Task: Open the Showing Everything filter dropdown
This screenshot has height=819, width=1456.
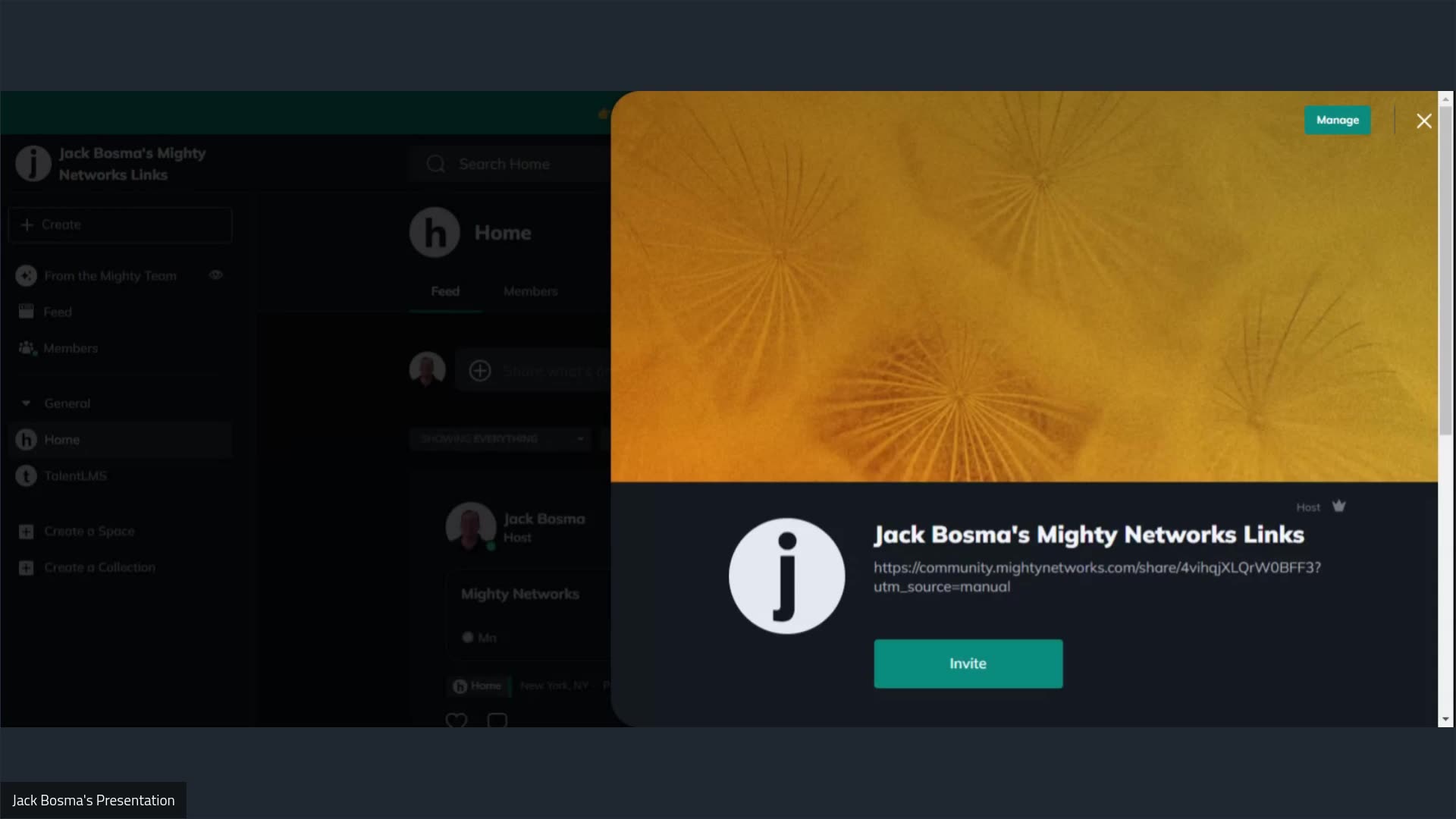Action: click(500, 439)
